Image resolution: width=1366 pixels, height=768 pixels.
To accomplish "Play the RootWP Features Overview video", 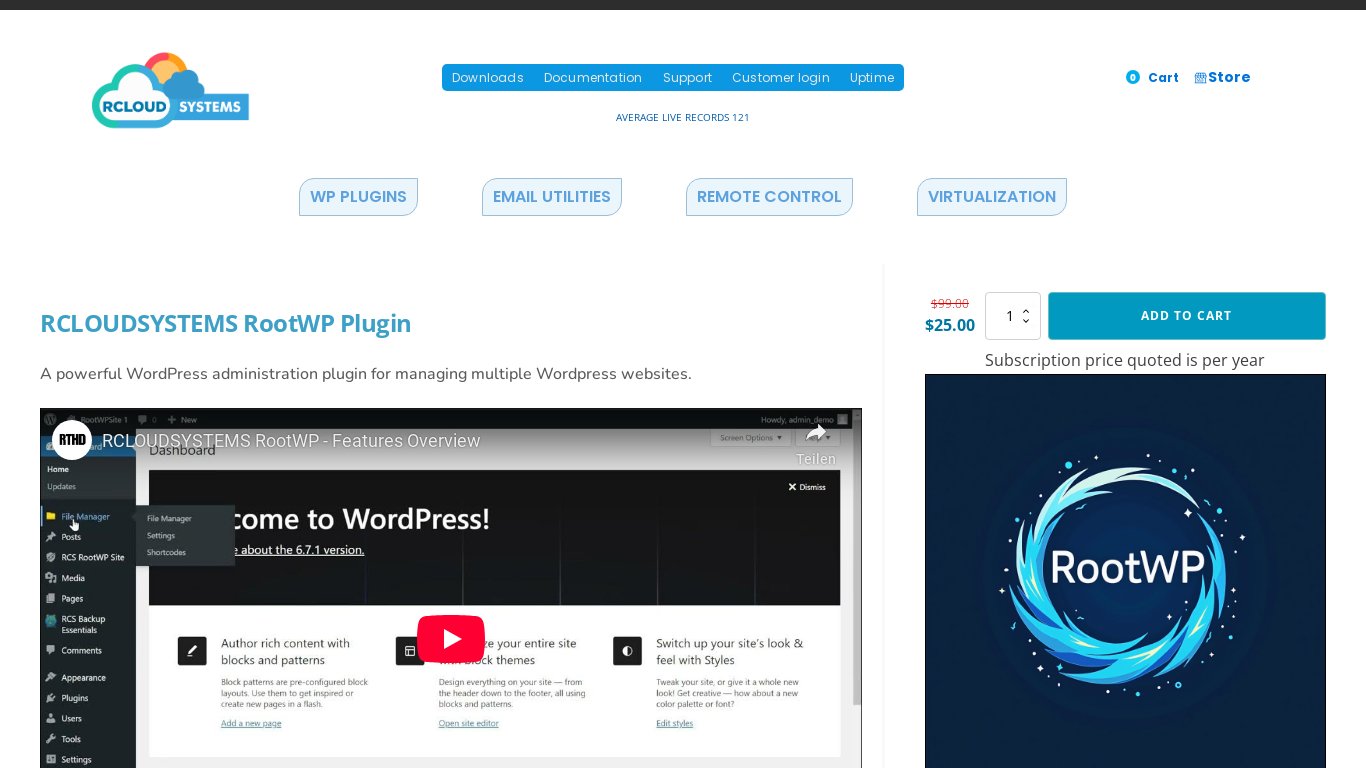I will 451,639.
